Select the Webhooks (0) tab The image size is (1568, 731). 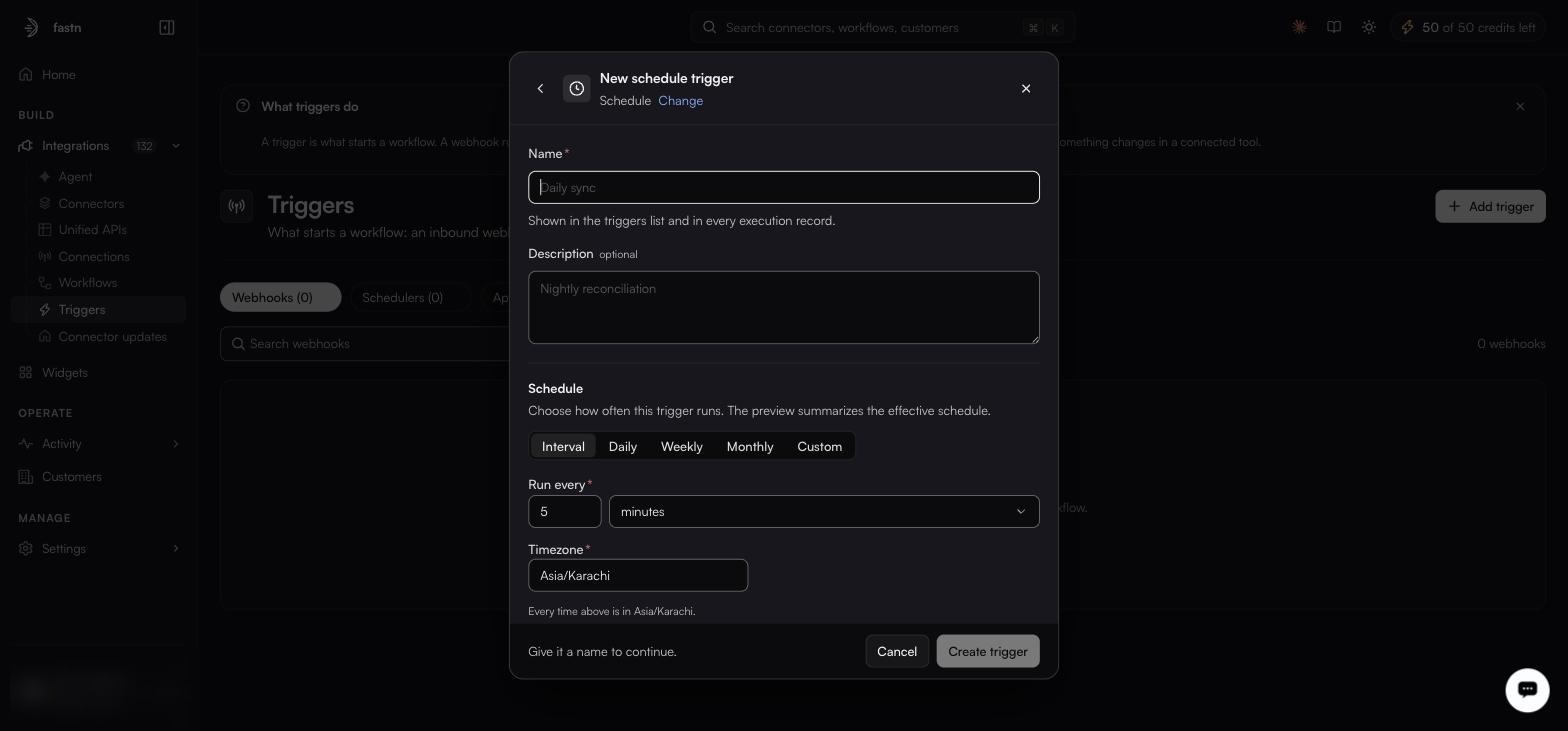(x=280, y=298)
